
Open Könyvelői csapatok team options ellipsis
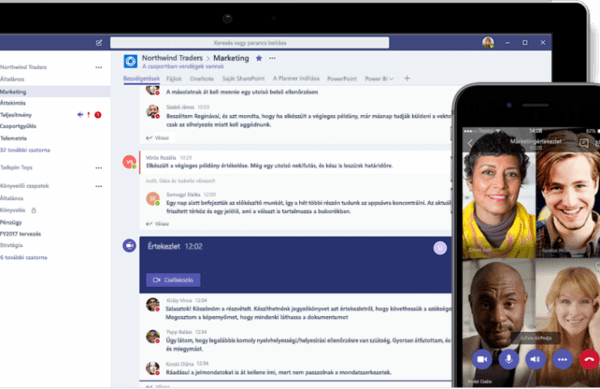[x=99, y=186]
